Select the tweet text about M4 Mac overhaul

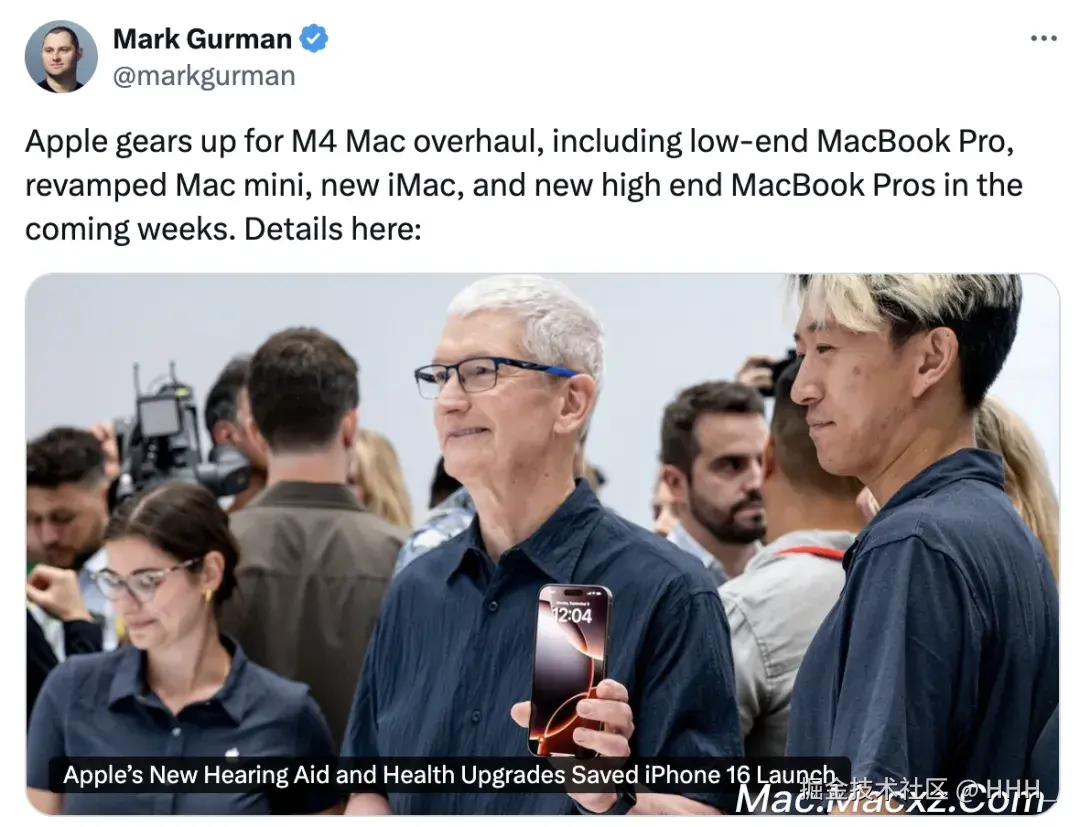pyautogui.click(x=523, y=185)
